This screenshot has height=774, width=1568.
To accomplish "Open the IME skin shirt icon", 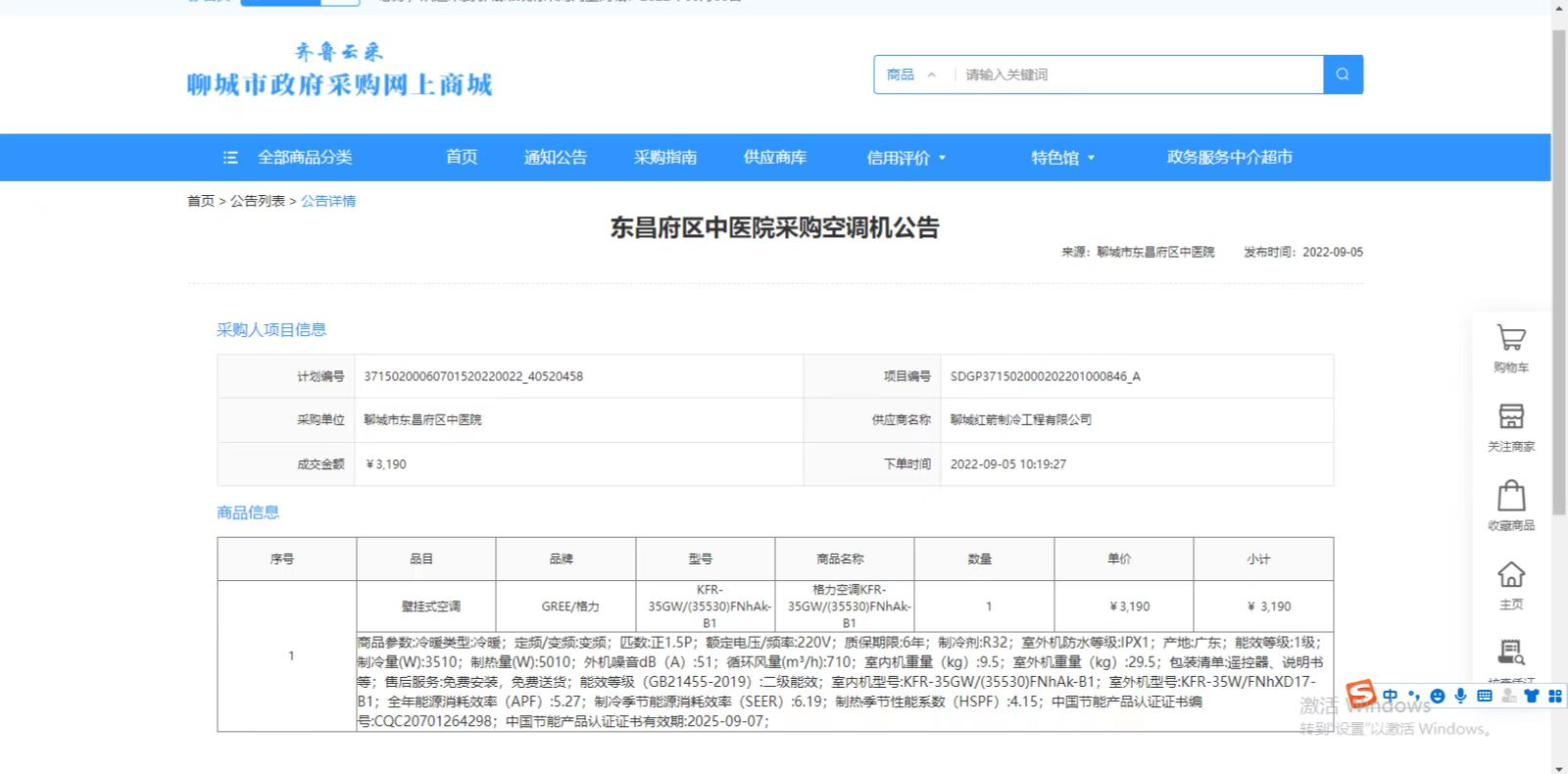I will tap(1531, 696).
